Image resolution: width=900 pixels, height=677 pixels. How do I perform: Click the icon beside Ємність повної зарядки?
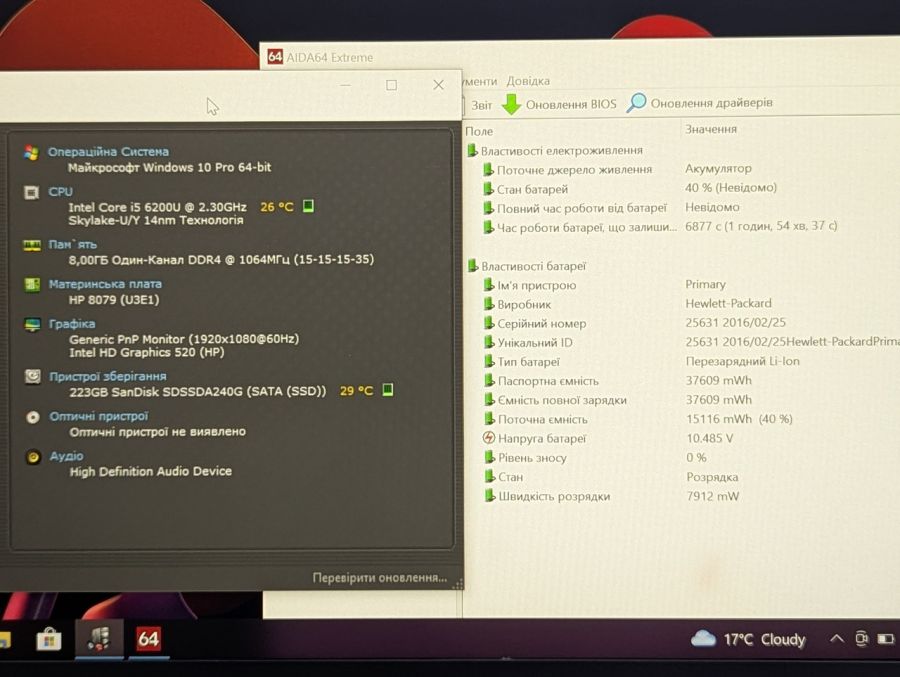coord(490,400)
